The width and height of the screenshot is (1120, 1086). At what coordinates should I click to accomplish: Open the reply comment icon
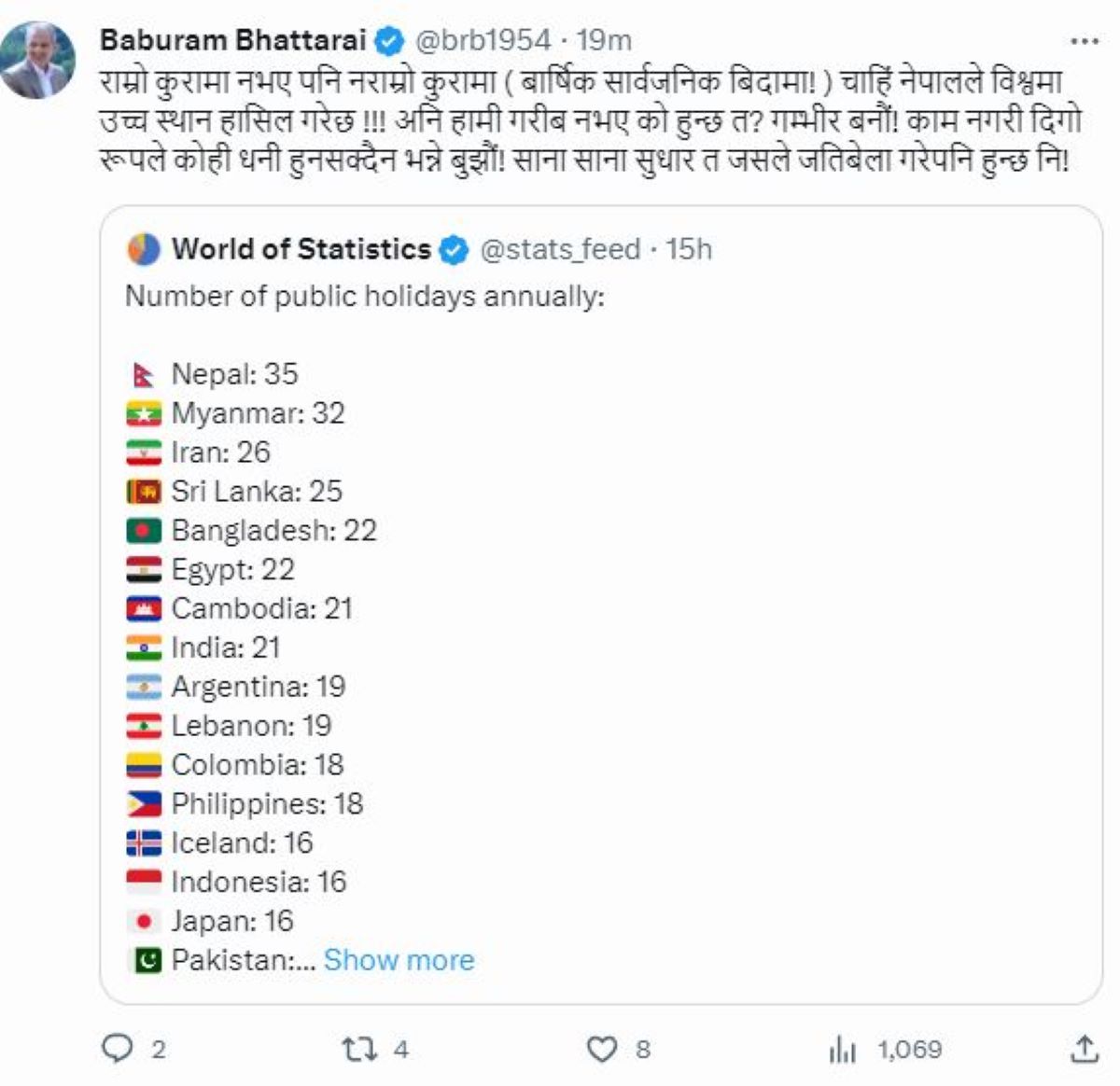click(x=118, y=1050)
